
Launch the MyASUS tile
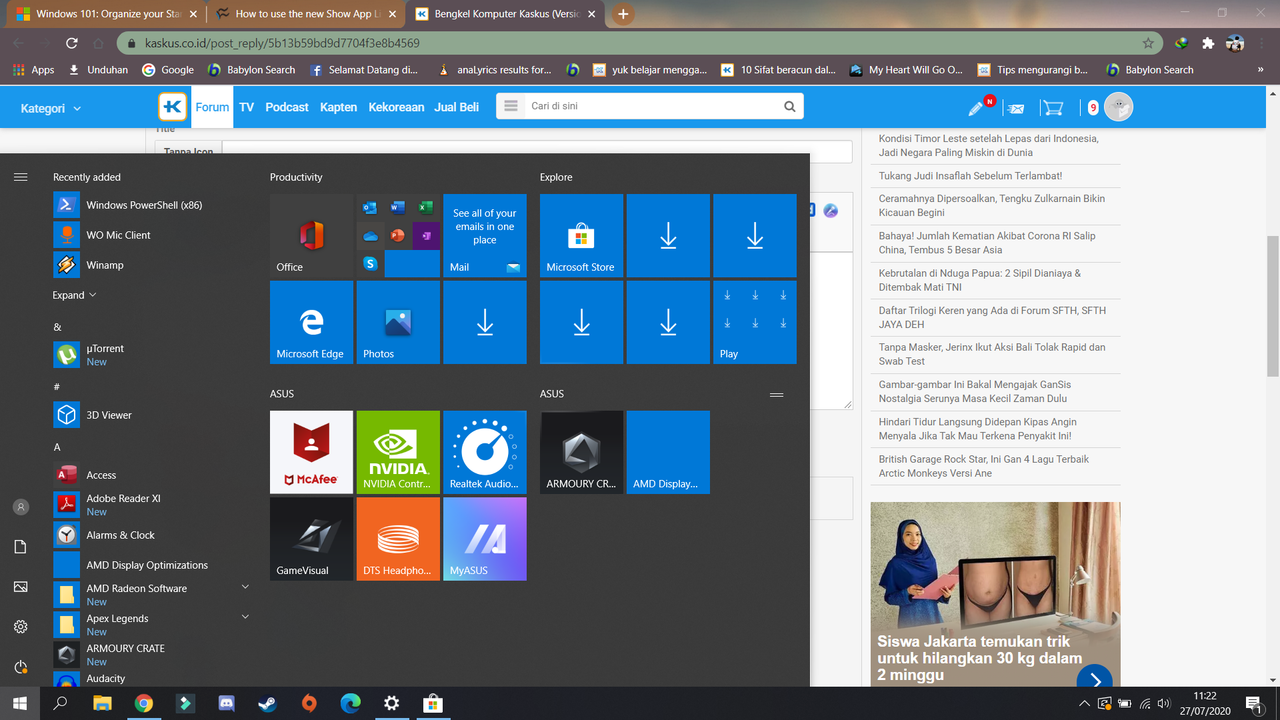[x=485, y=539]
